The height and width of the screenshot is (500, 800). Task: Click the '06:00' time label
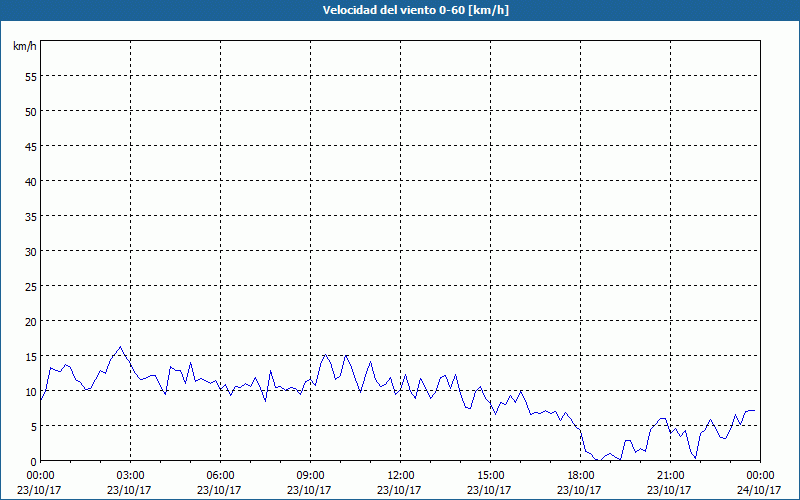coord(220,476)
